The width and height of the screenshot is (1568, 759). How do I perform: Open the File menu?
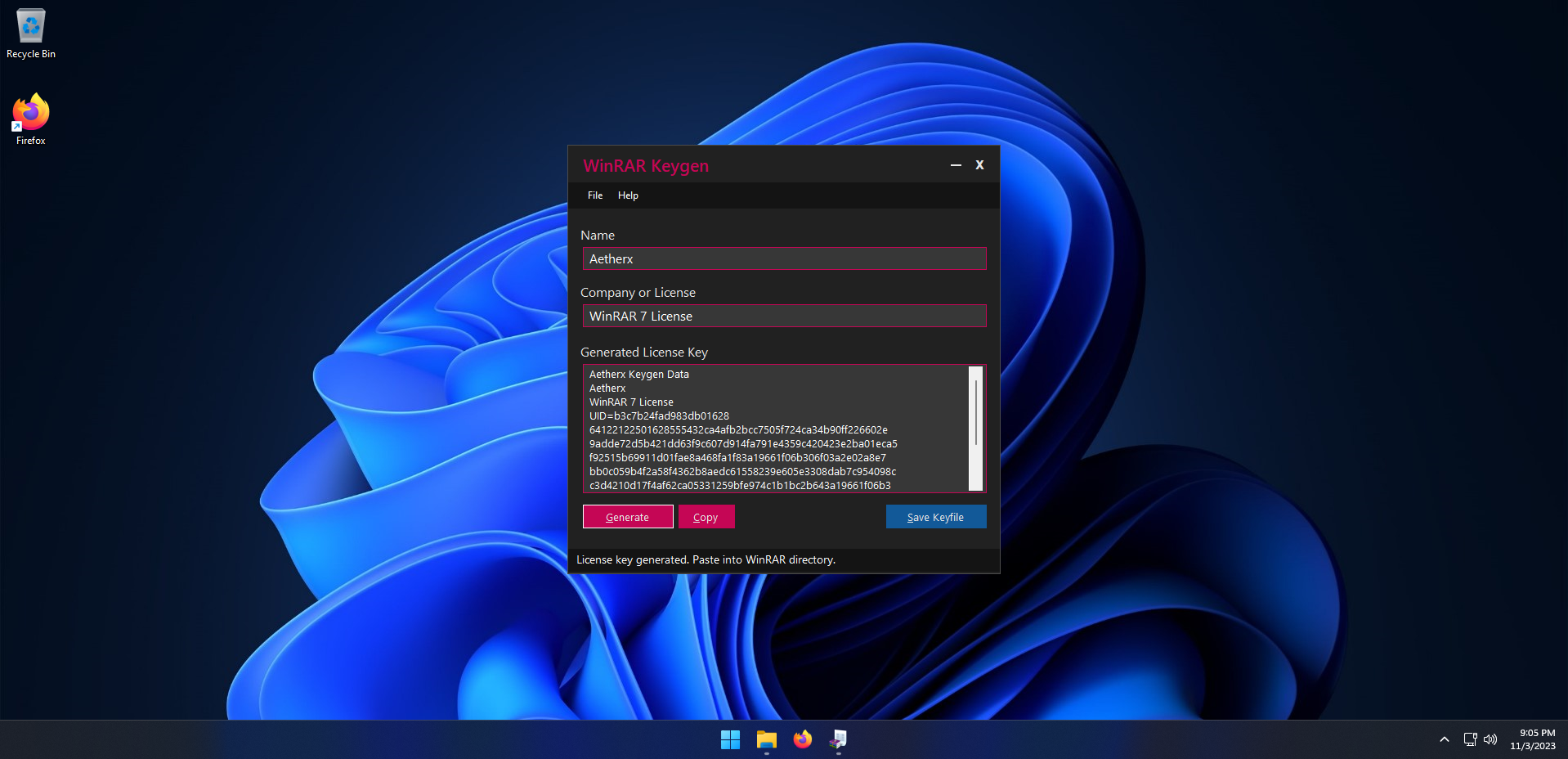(595, 195)
